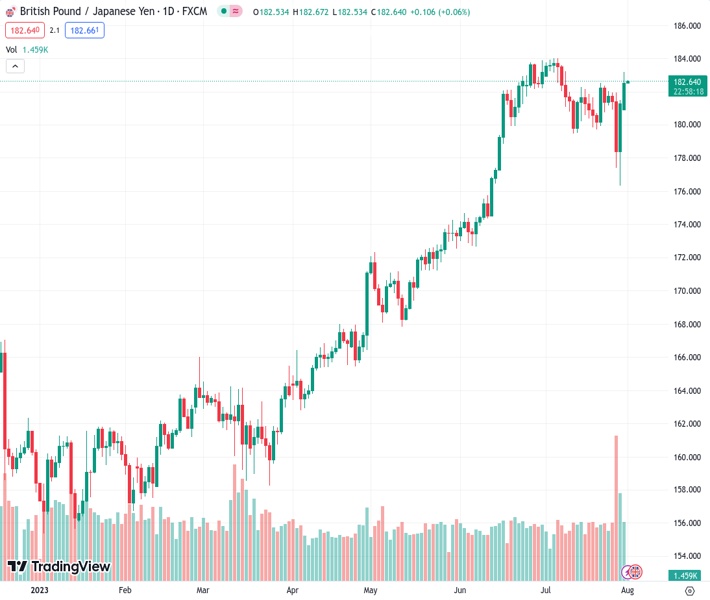710x600 pixels.
Task: Click the 2.1 spread value between prices
Action: pyautogui.click(x=55, y=30)
